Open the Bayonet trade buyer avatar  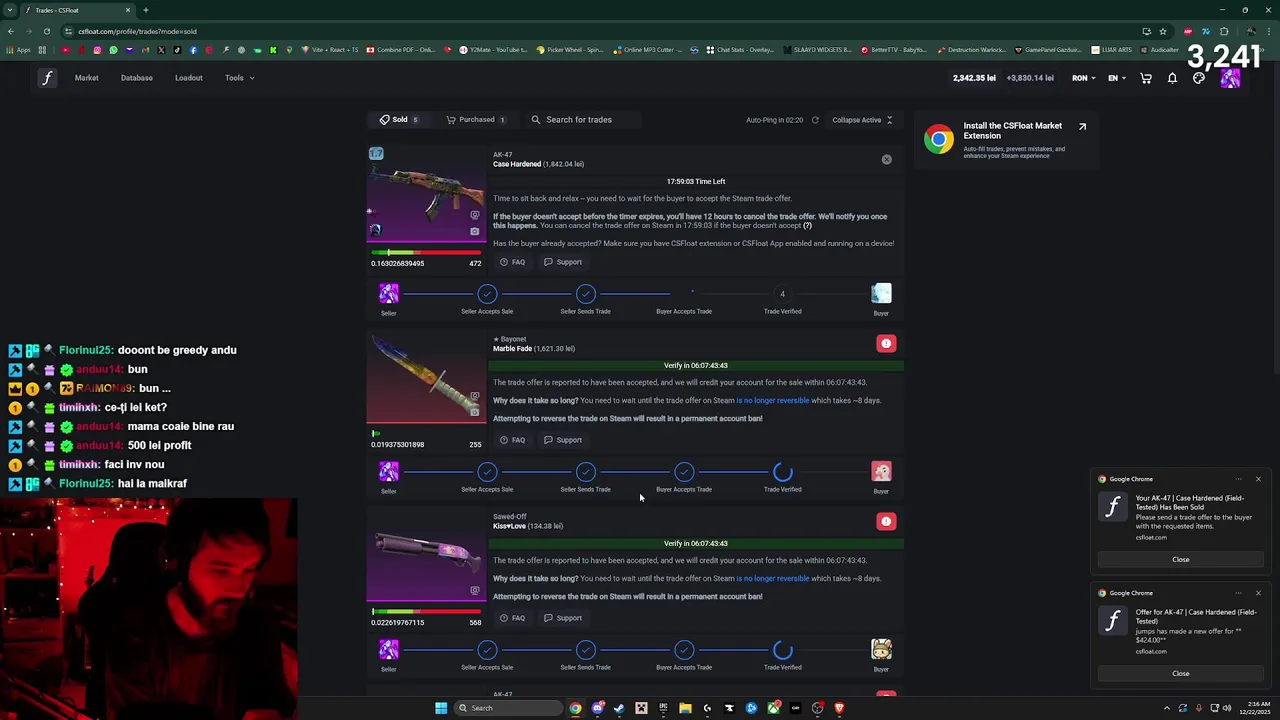pyautogui.click(x=881, y=471)
